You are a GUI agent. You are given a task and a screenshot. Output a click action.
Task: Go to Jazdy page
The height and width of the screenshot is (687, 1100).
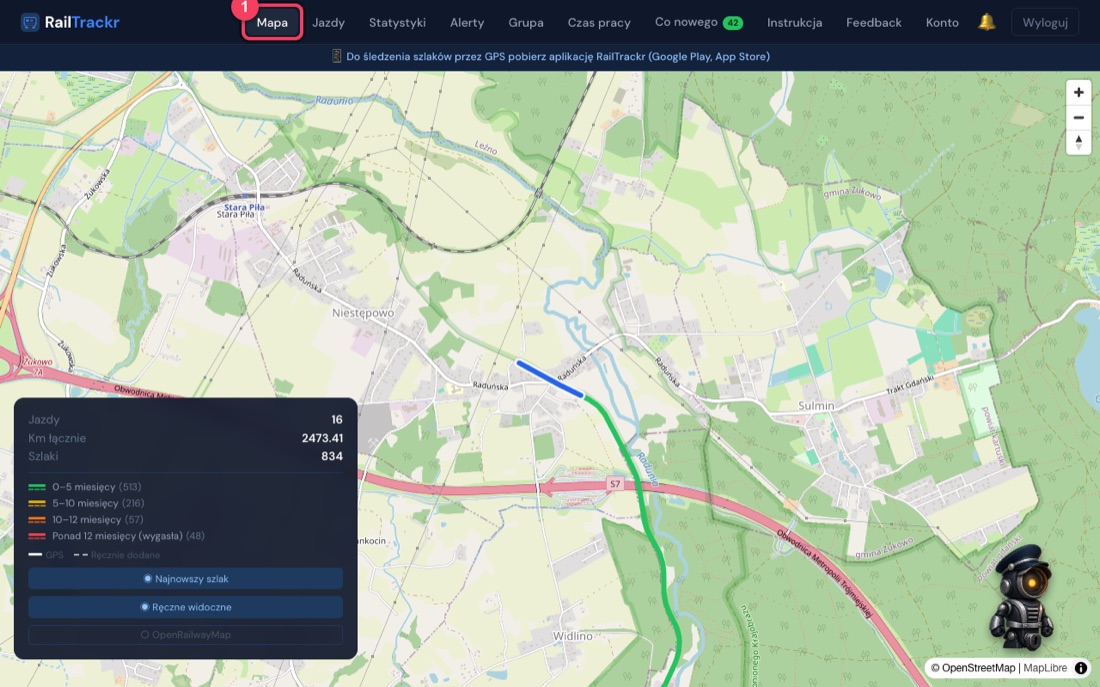(x=328, y=22)
